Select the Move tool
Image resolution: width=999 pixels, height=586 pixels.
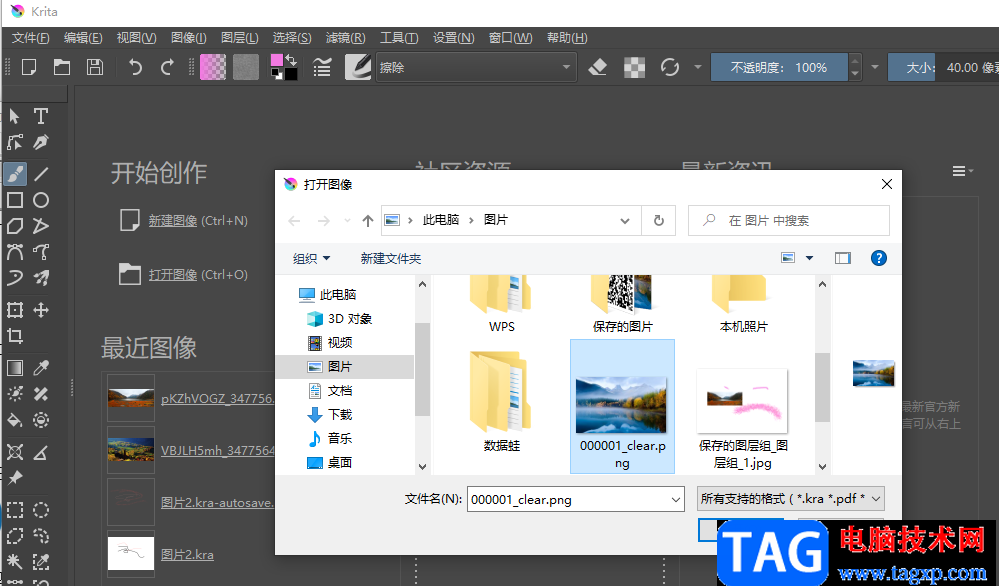41,310
